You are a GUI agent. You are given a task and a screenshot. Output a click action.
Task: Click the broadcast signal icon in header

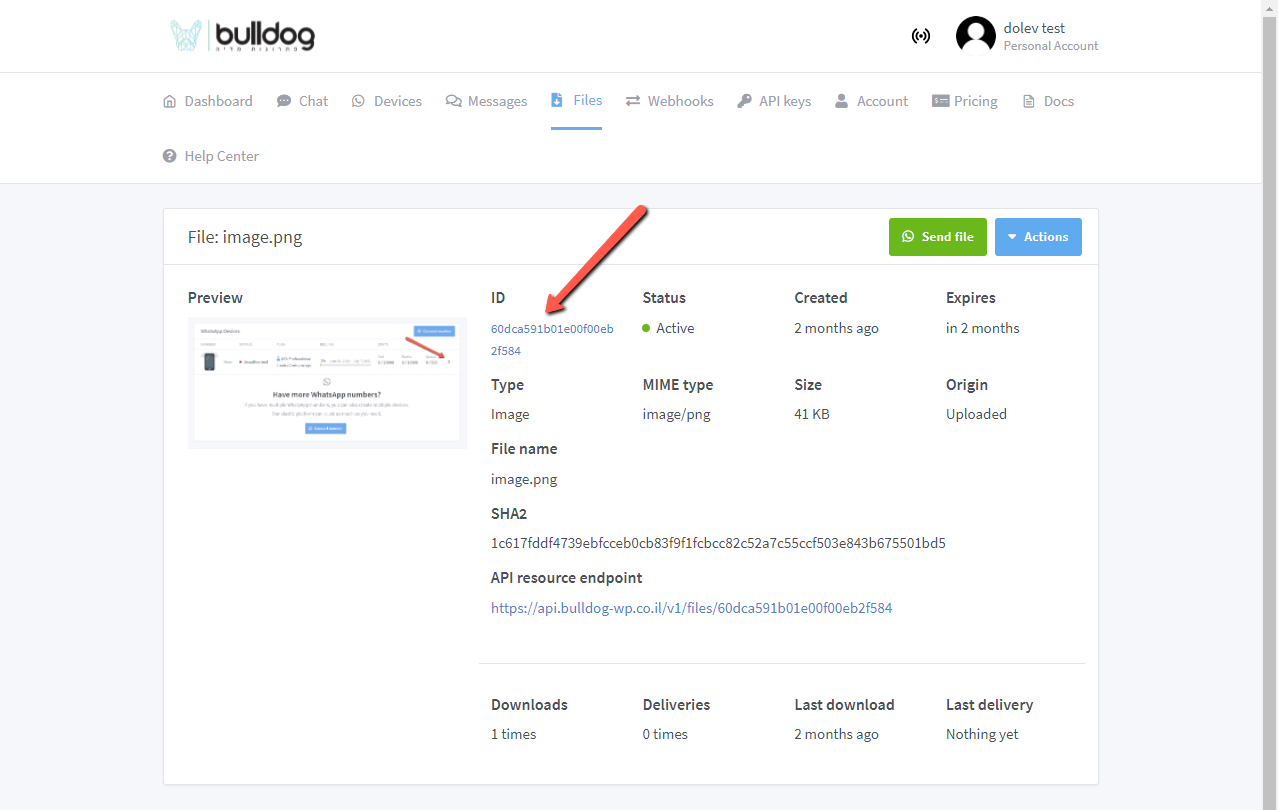921,36
